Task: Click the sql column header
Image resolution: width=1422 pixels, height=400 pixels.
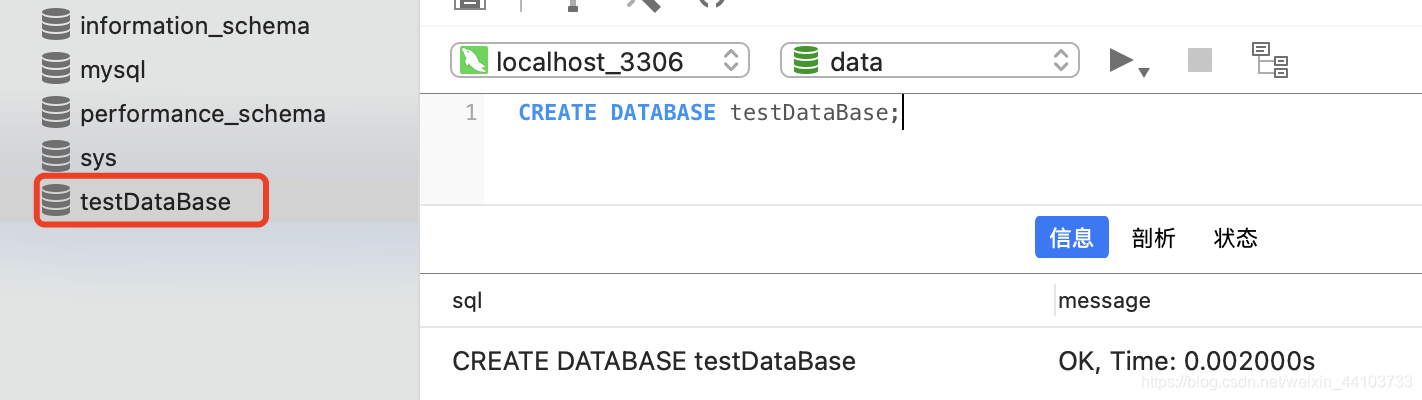Action: click(x=467, y=300)
